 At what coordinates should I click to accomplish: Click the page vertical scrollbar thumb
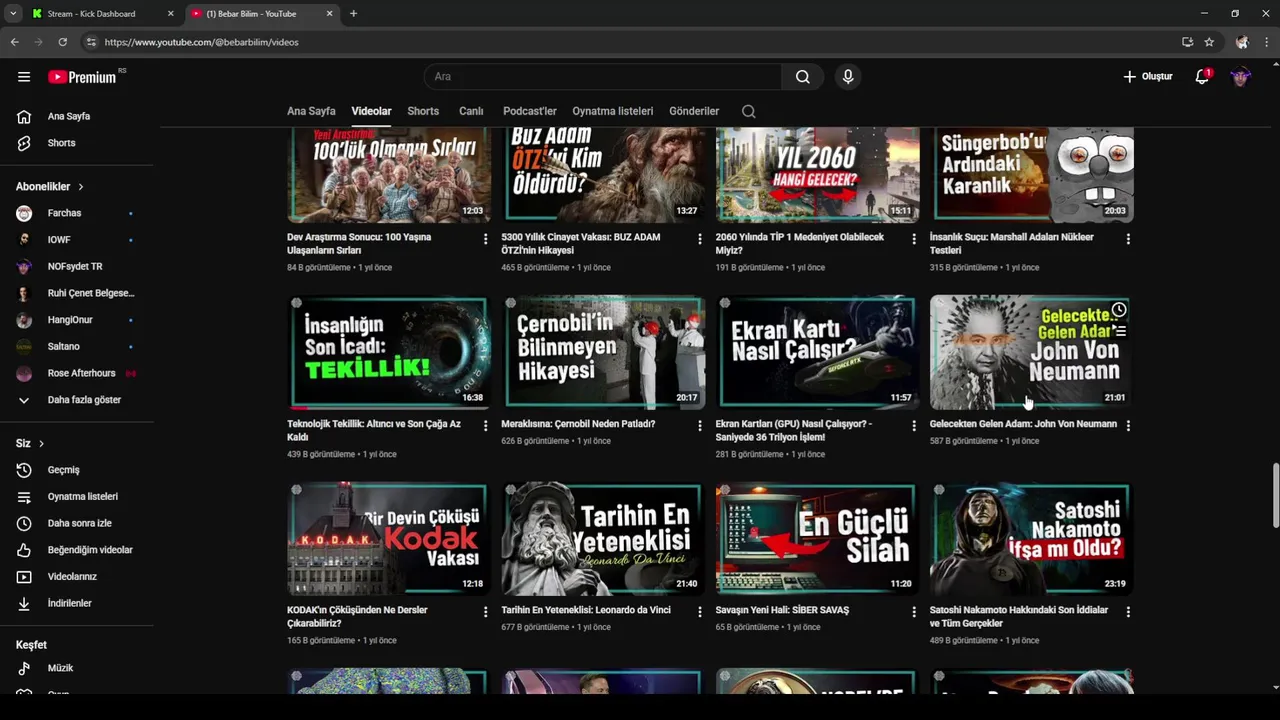1275,496
